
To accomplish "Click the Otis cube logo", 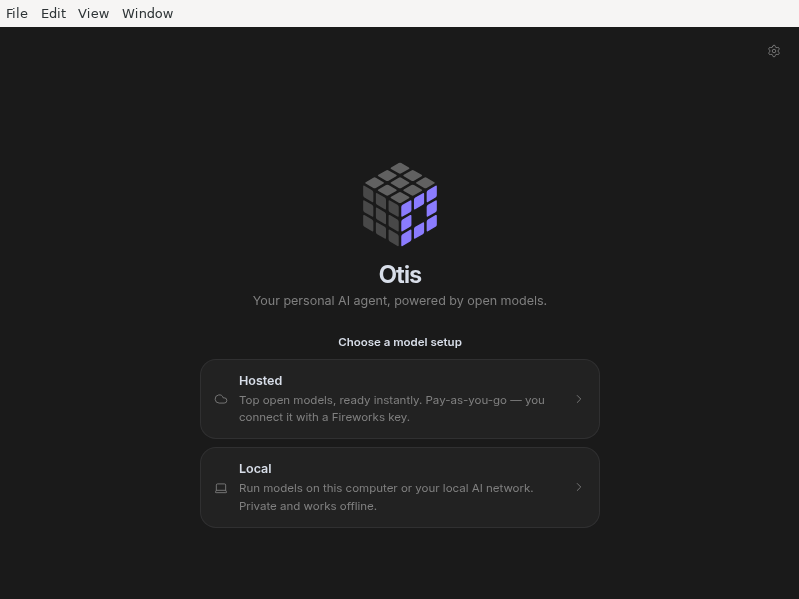I will point(400,204).
